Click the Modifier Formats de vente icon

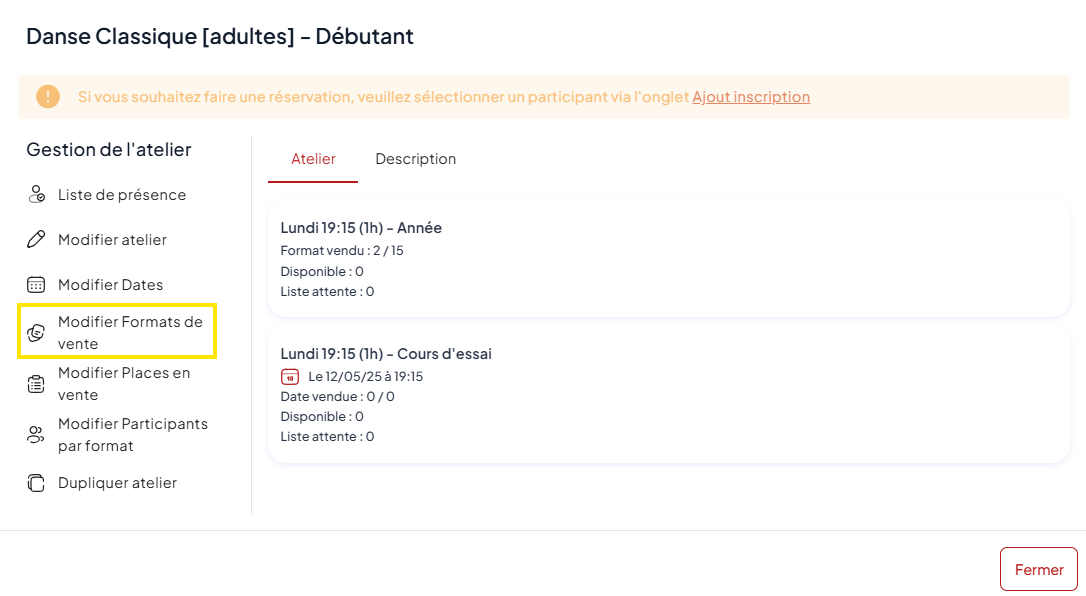(x=37, y=333)
